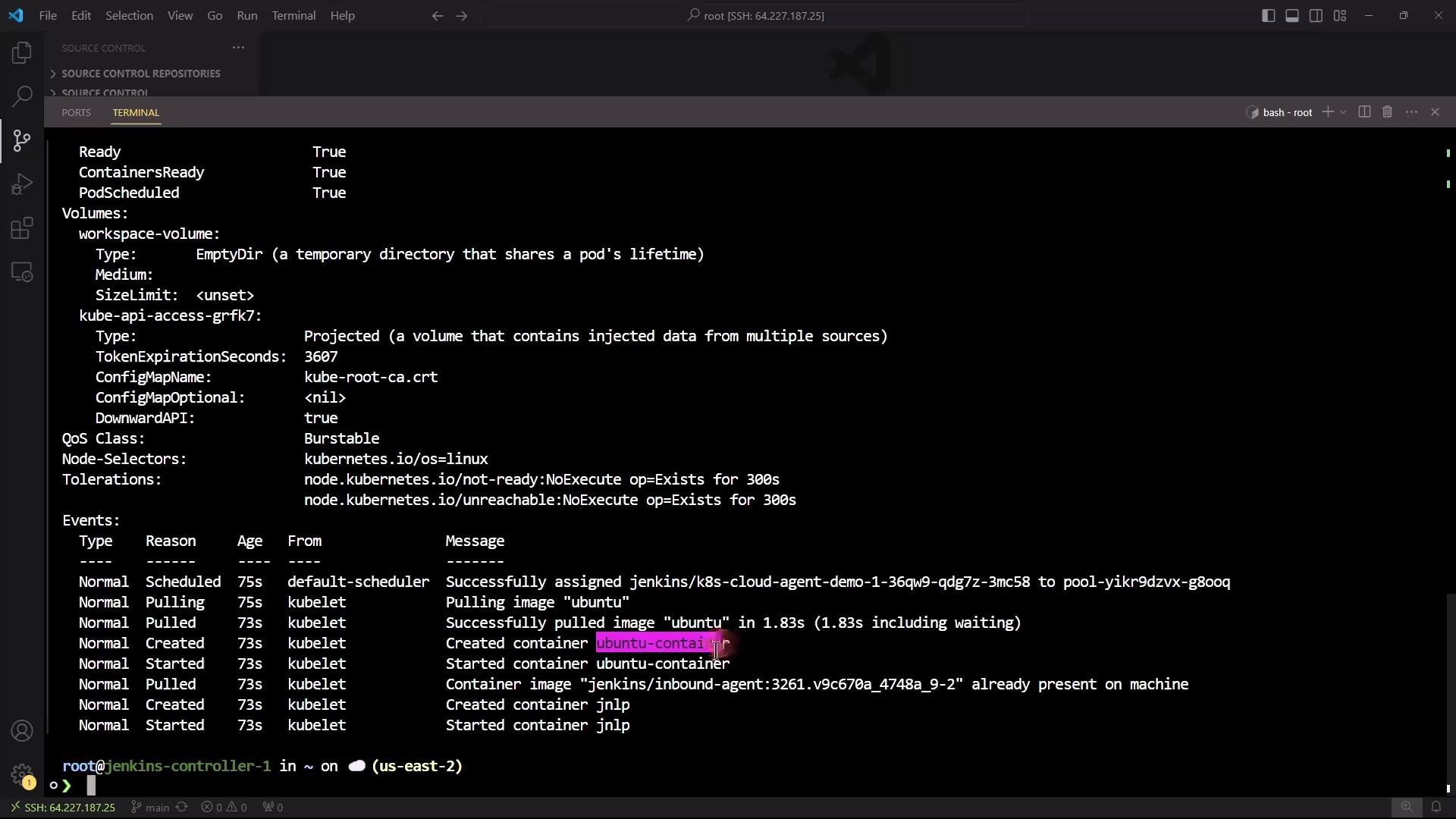Click the SSH: 64.227.187.25 remote indicator
1456x819 pixels.
(63, 808)
